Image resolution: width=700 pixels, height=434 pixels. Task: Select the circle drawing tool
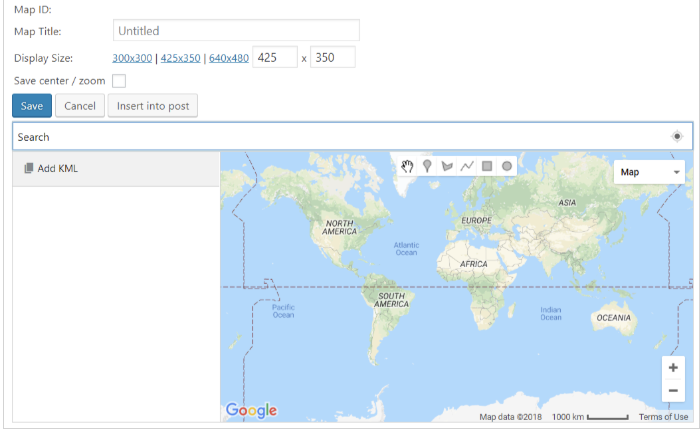507,166
